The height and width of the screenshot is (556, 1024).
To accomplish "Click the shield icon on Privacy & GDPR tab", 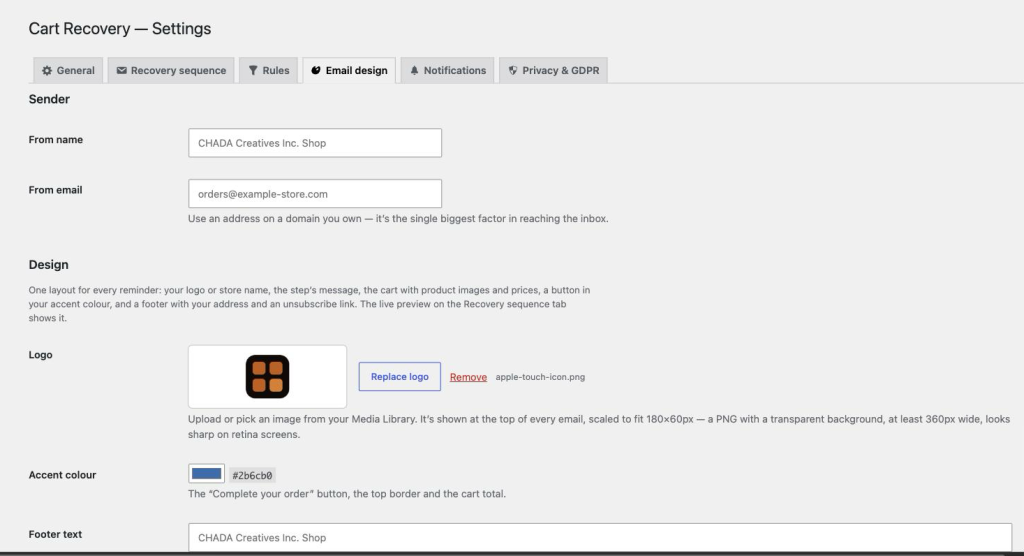I will coord(513,71).
